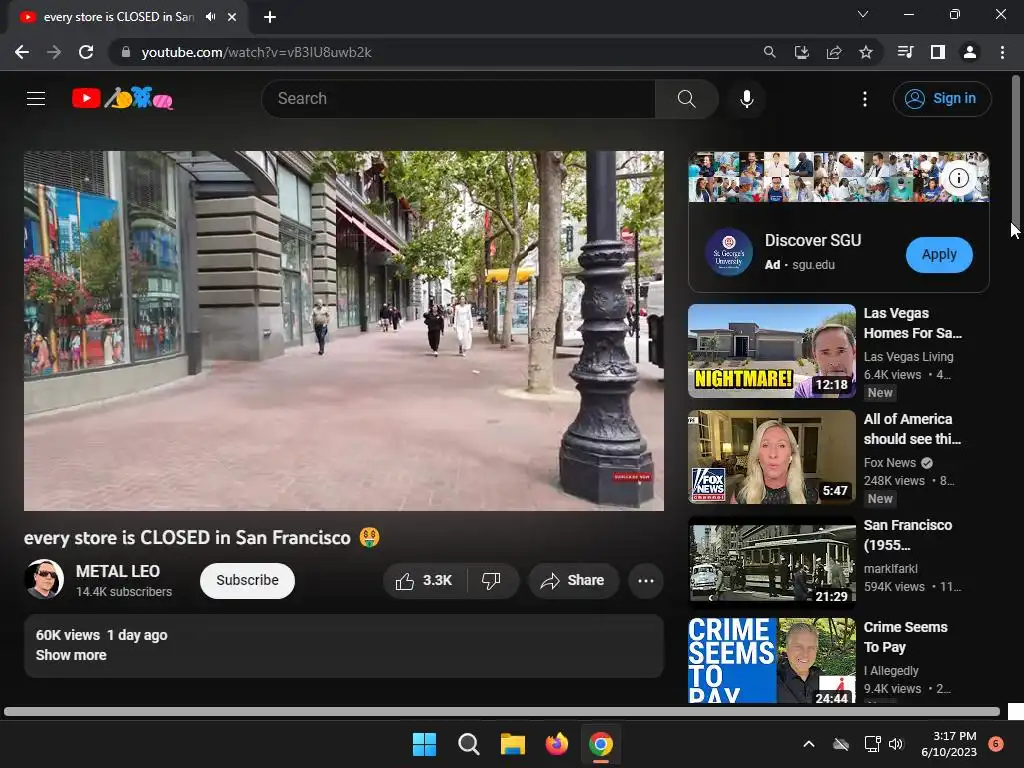Go to YouTube home via logo

coord(122,99)
